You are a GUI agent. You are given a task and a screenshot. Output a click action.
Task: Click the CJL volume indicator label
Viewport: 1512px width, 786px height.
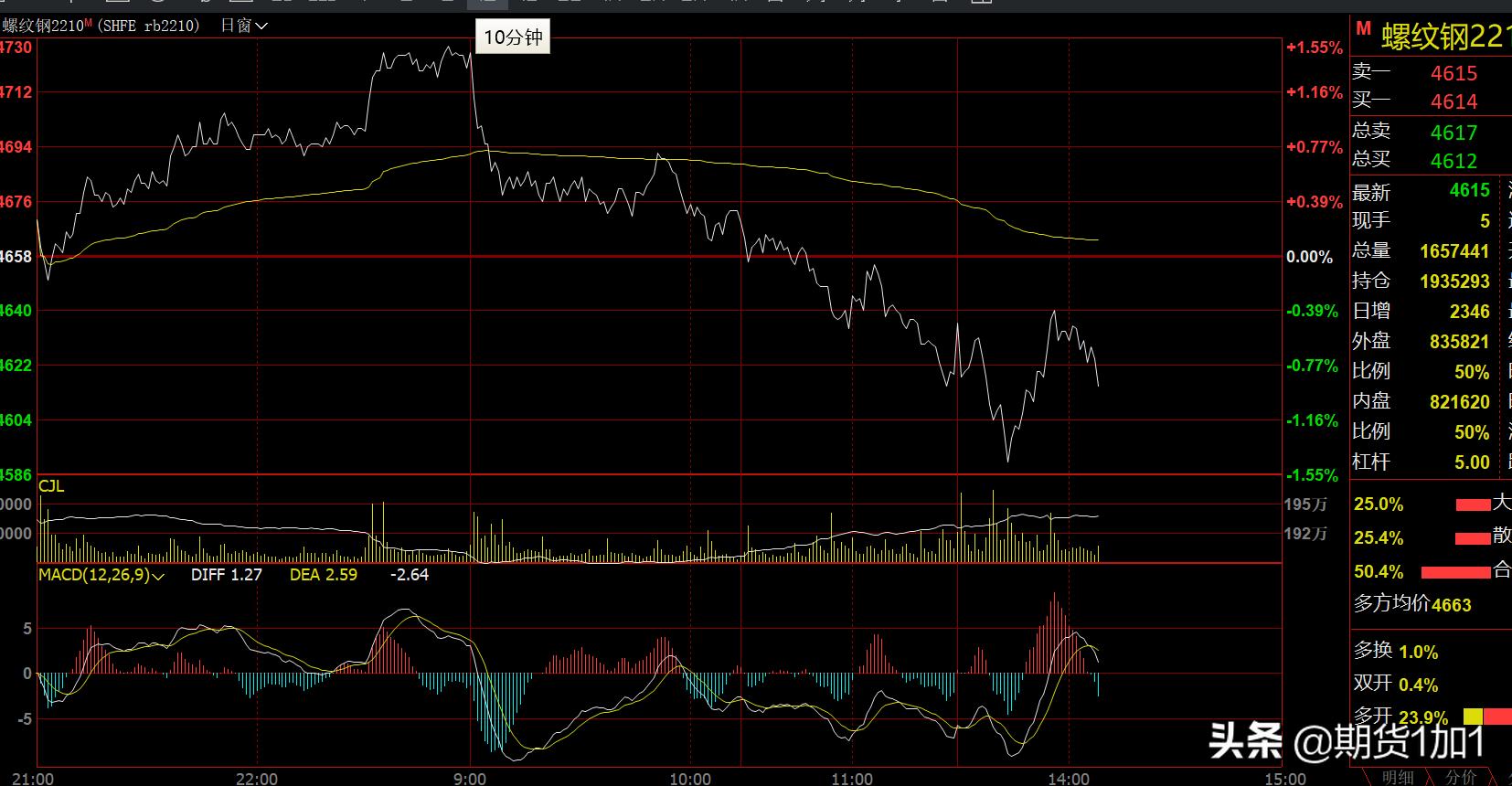pyautogui.click(x=51, y=486)
